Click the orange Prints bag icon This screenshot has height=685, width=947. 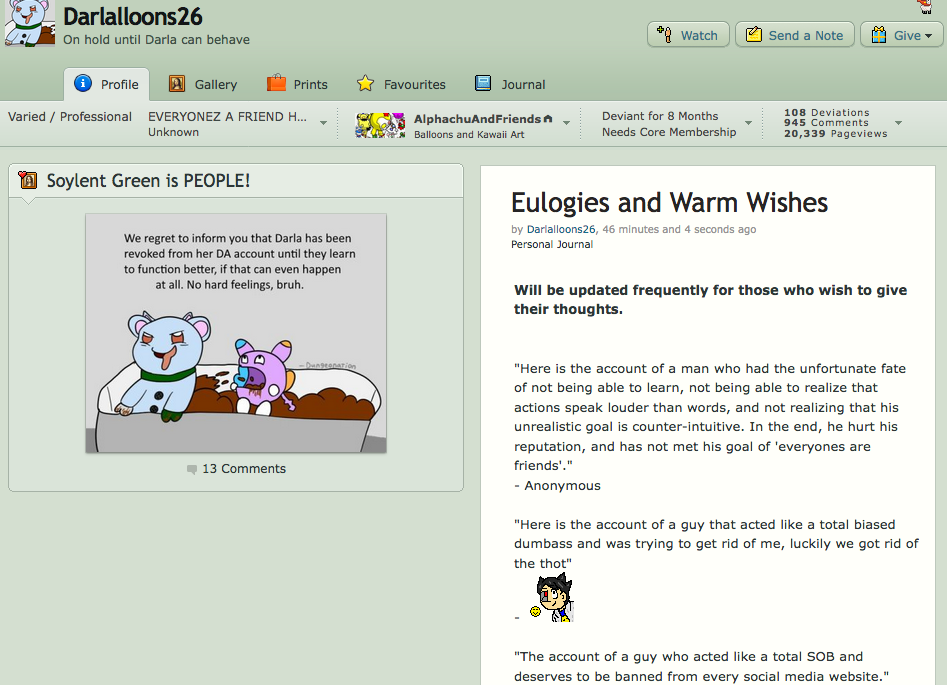point(276,83)
